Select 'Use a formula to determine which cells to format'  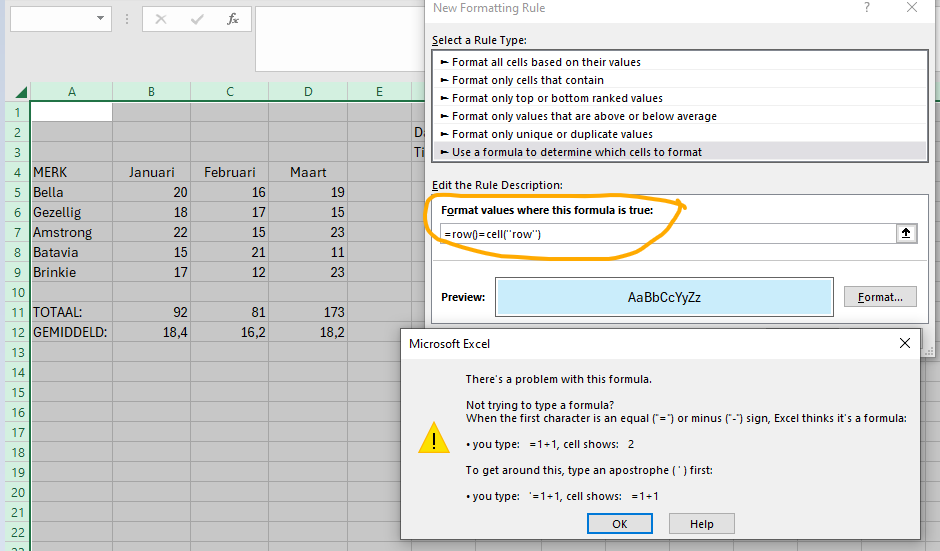[x=679, y=152]
